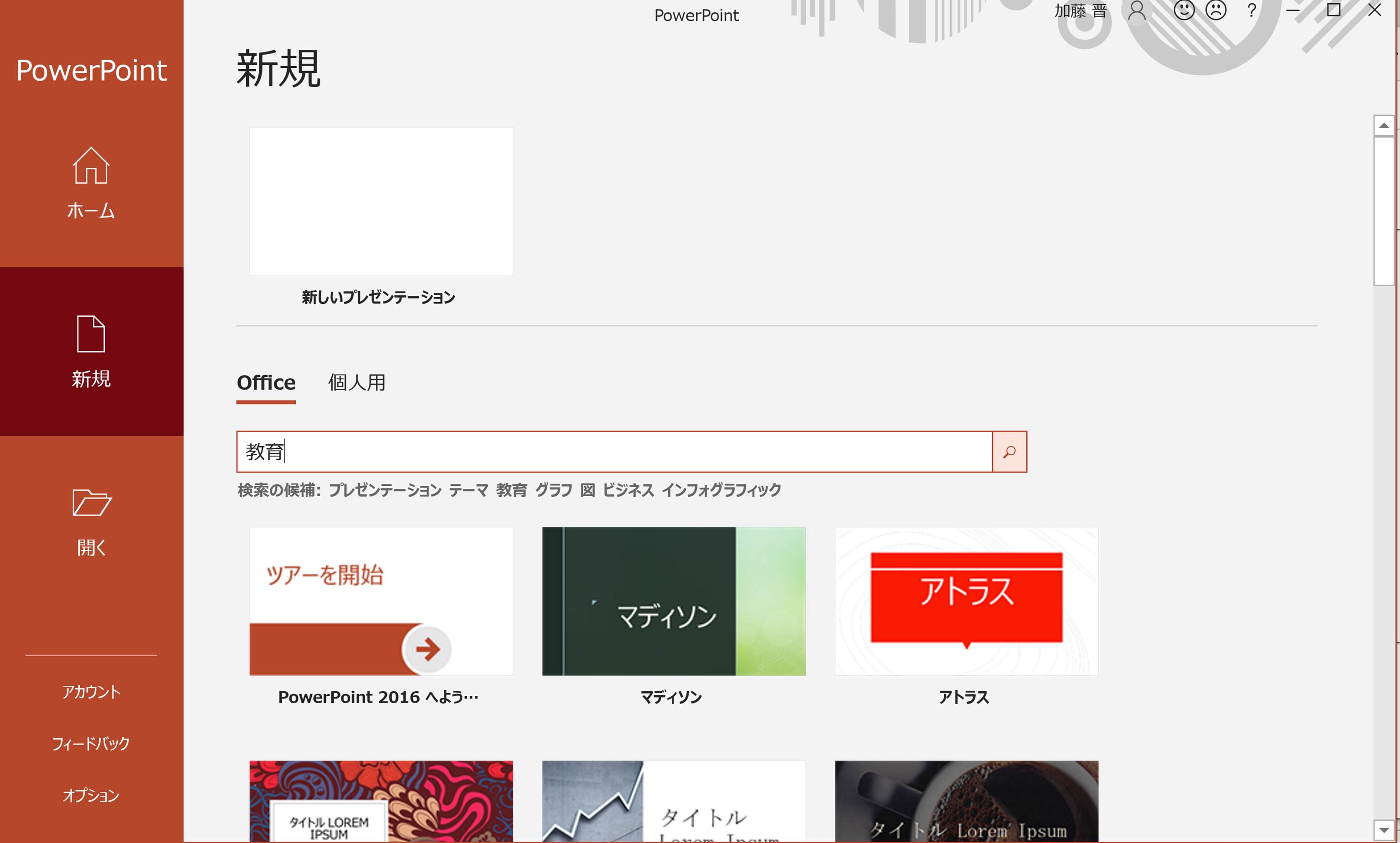
Task: Pick suggested search プレゼンテーション
Action: [385, 490]
